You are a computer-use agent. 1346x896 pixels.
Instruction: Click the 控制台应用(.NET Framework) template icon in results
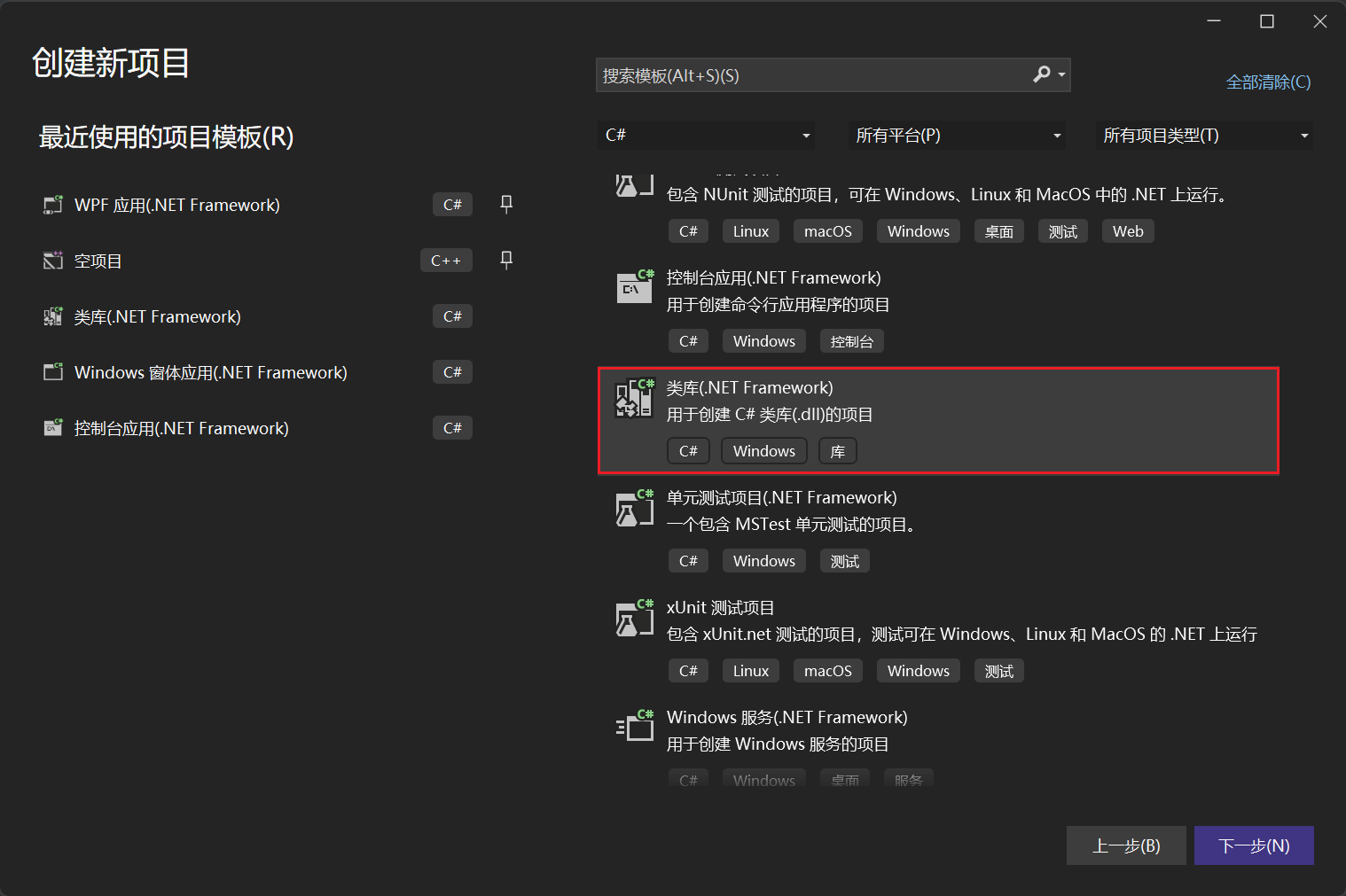tap(635, 287)
